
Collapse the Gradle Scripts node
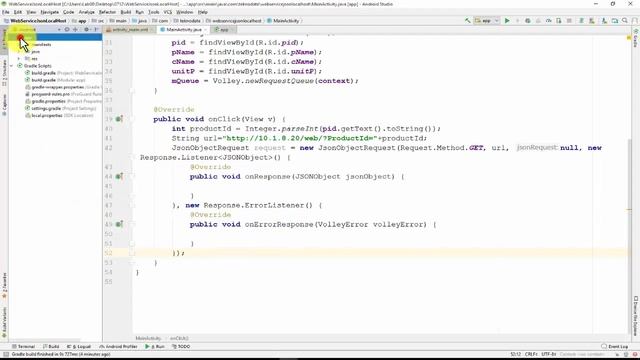point(11,66)
